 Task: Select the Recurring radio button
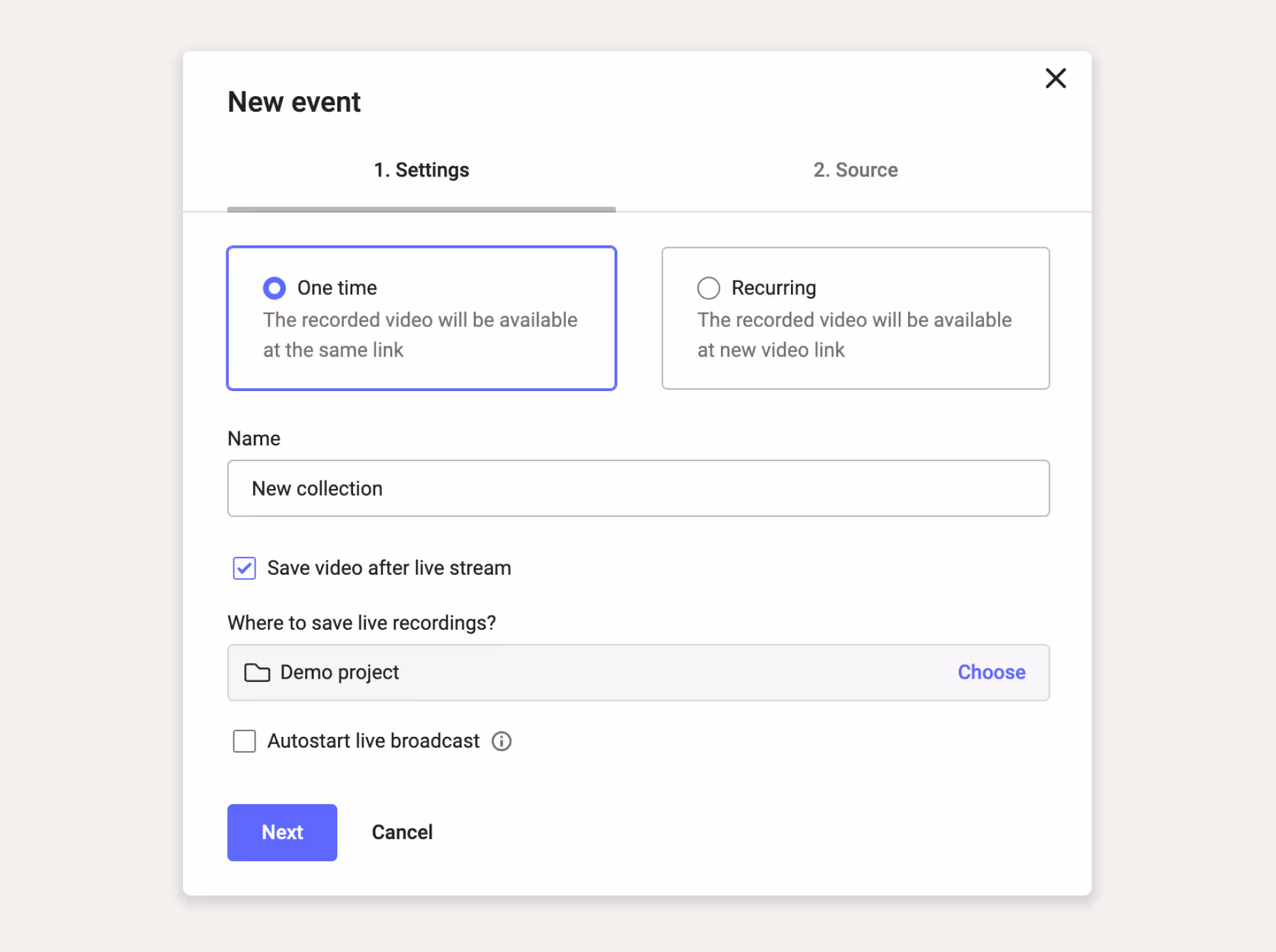(x=709, y=288)
